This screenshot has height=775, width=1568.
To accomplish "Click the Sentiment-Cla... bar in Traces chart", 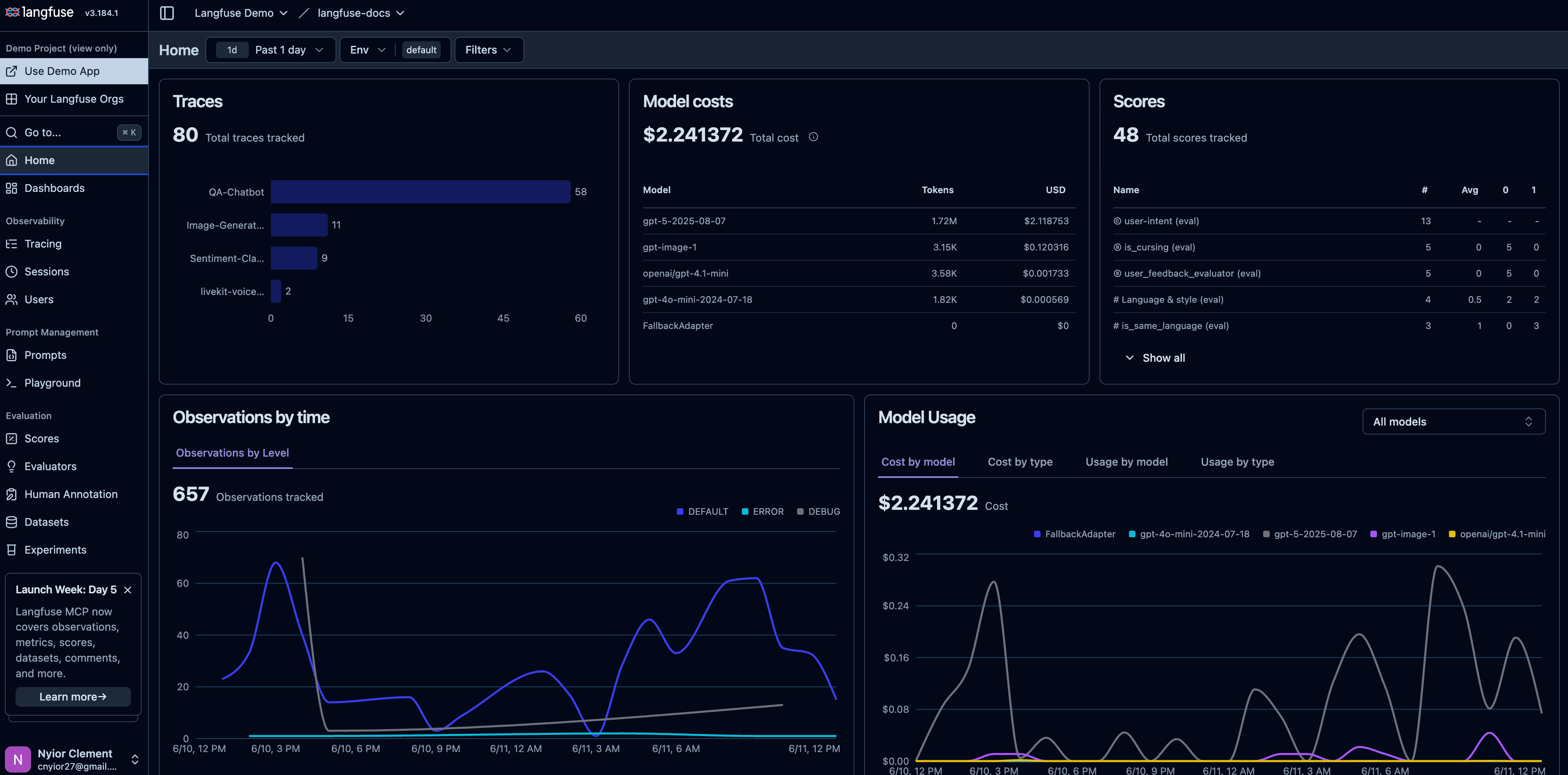I will click(294, 258).
